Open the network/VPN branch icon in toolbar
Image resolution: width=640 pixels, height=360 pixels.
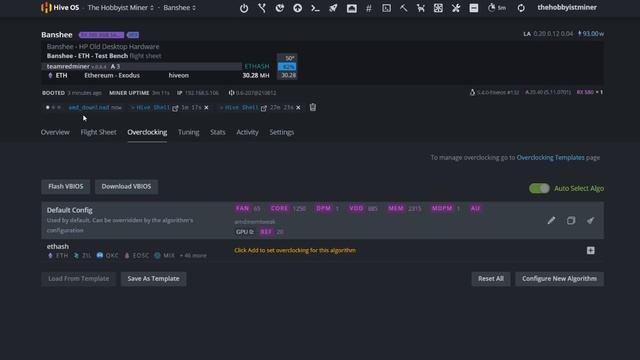pos(262,8)
